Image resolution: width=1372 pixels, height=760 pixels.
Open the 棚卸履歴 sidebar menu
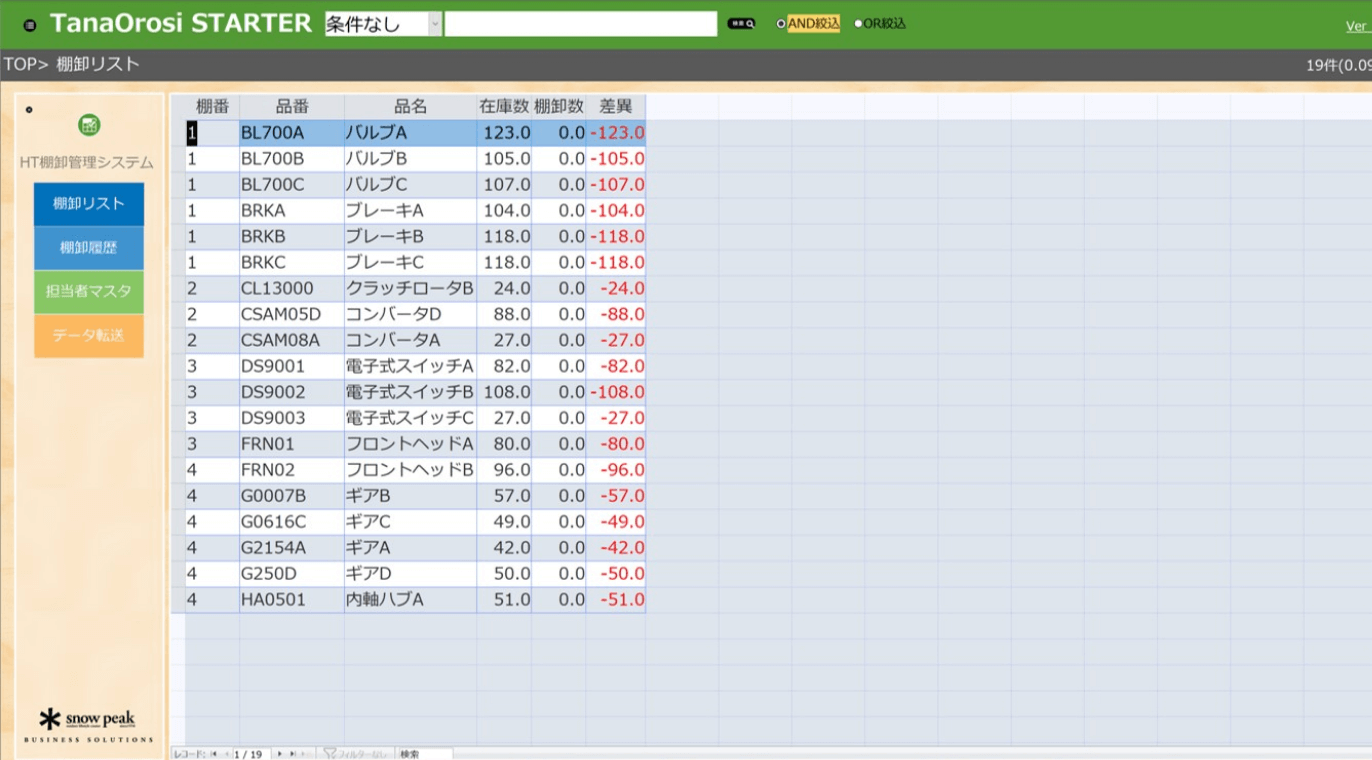pyautogui.click(x=89, y=248)
